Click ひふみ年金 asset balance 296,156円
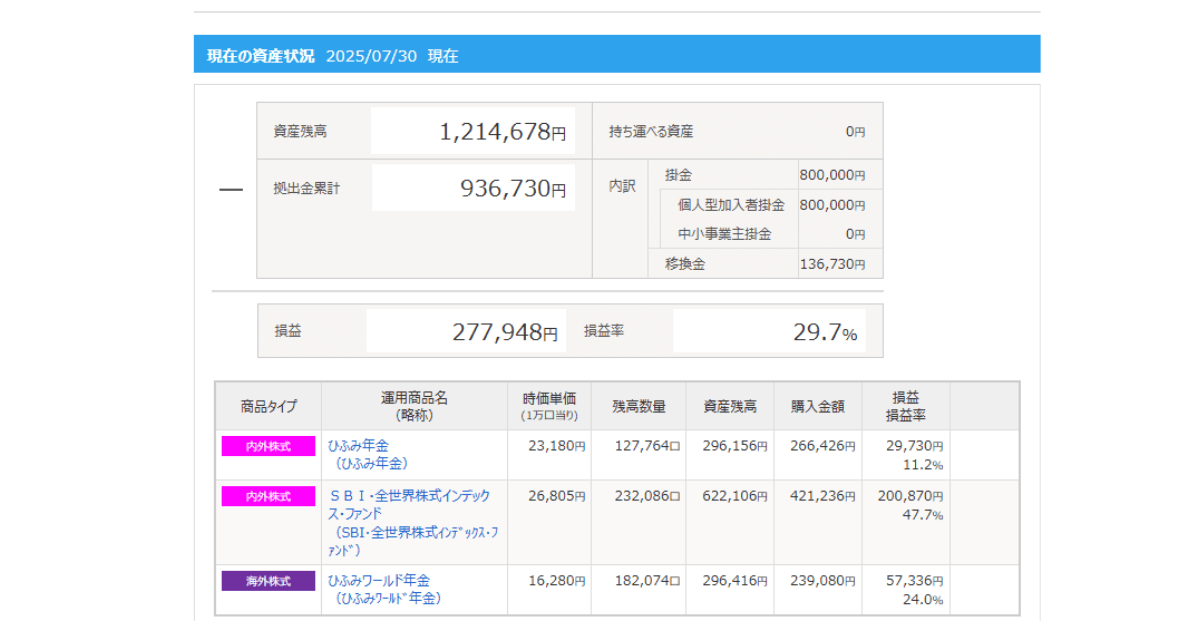Image resolution: width=1200 pixels, height=630 pixels. (735, 446)
